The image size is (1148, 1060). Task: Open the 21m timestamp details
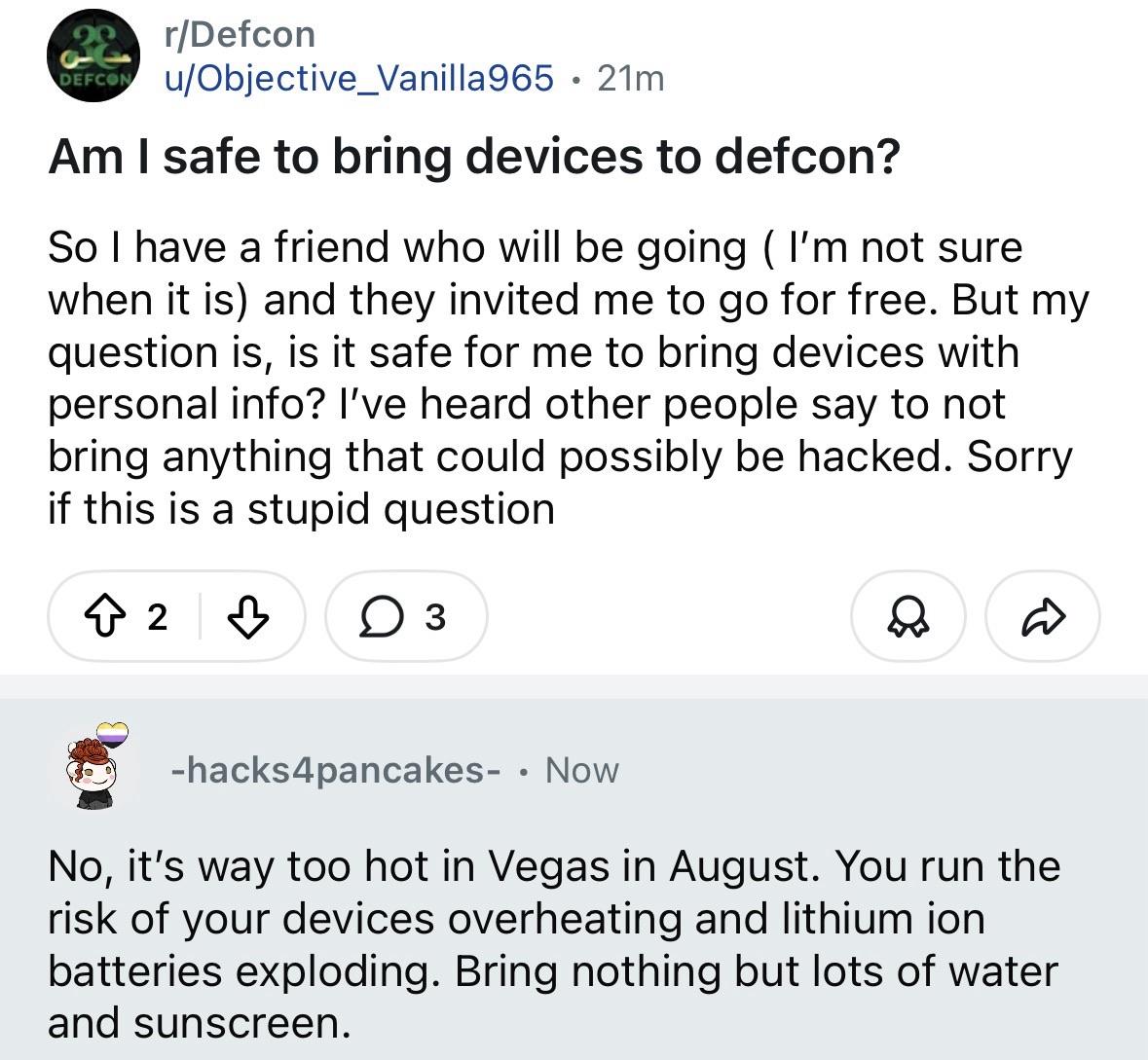628,79
